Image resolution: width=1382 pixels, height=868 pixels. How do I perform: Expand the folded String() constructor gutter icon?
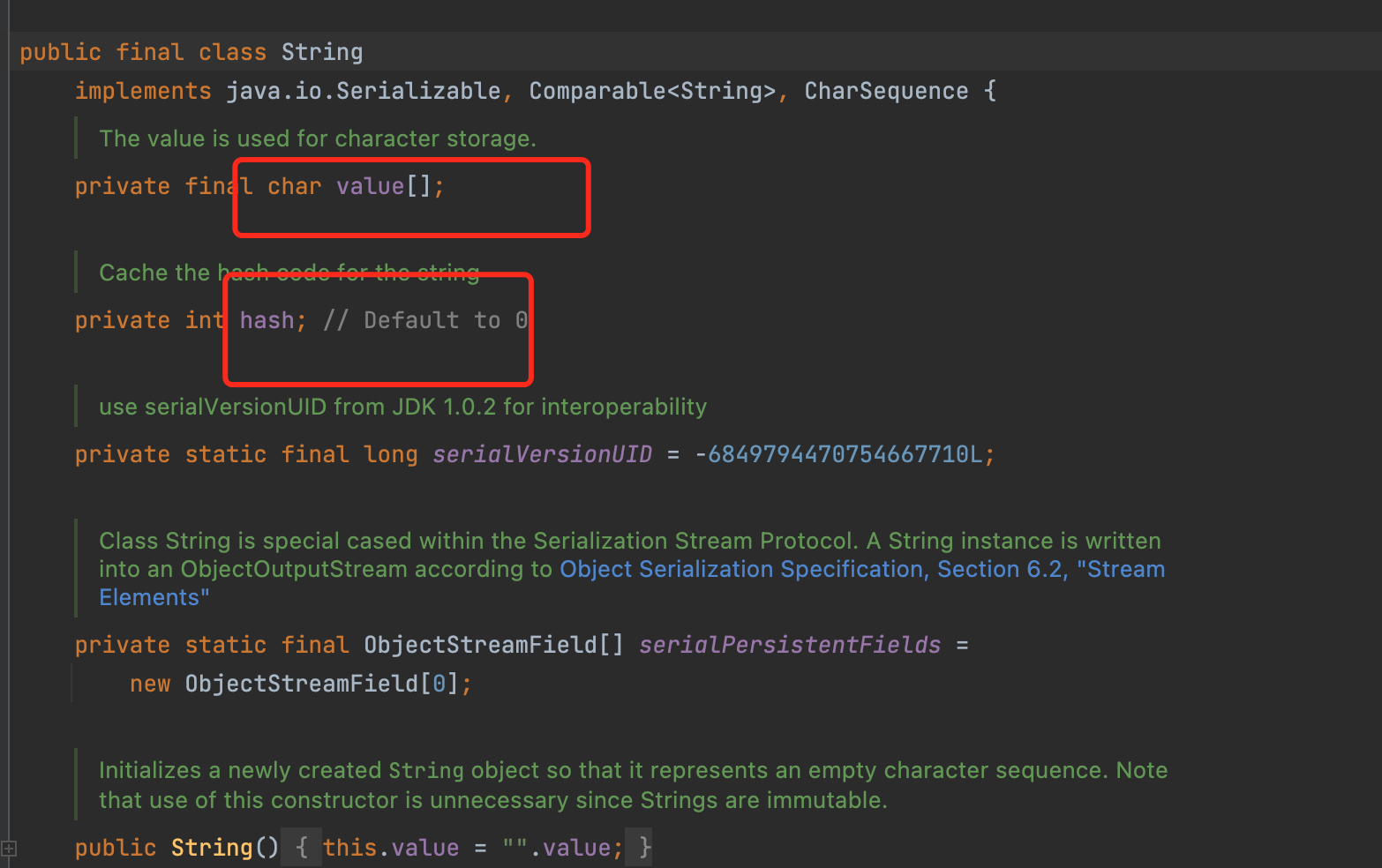(9, 849)
